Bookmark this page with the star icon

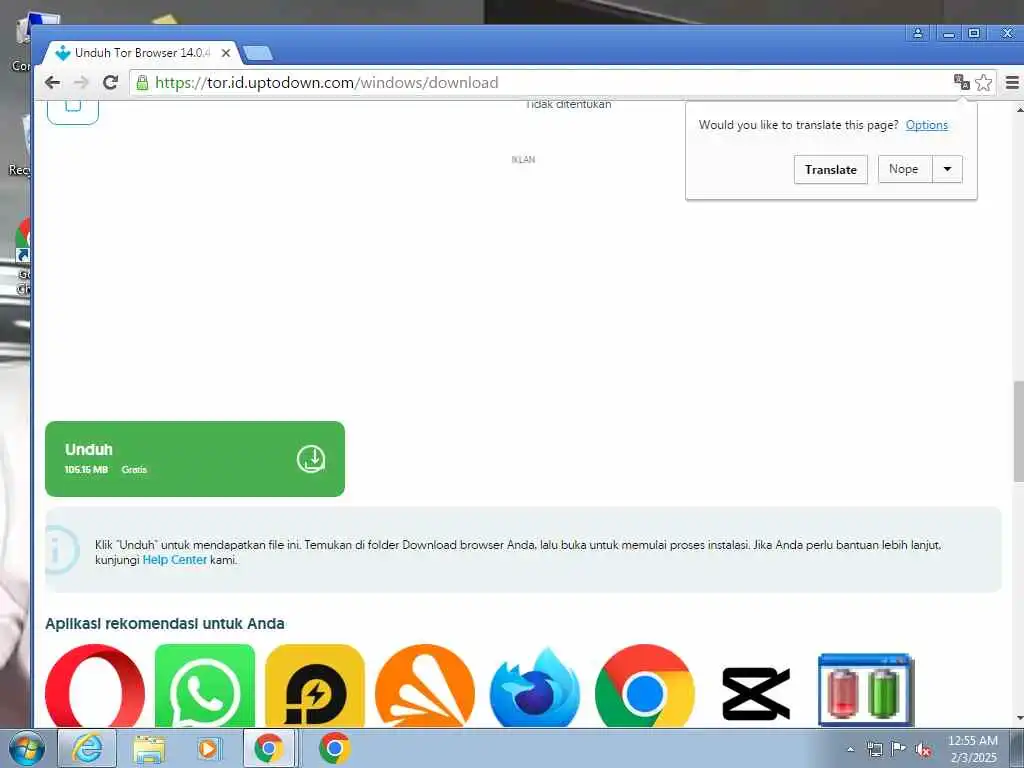tap(984, 82)
